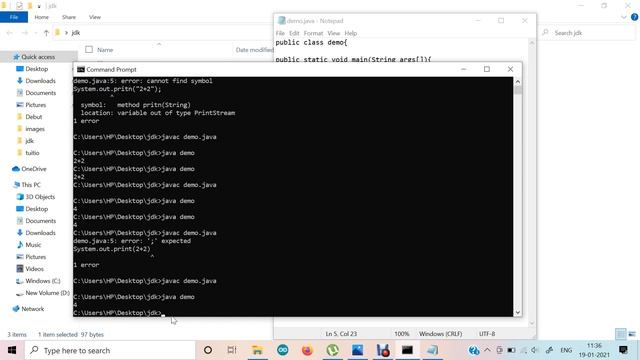This screenshot has width=640, height=360.
Task: Select OneDrive in navigation pane
Action: [x=33, y=169]
